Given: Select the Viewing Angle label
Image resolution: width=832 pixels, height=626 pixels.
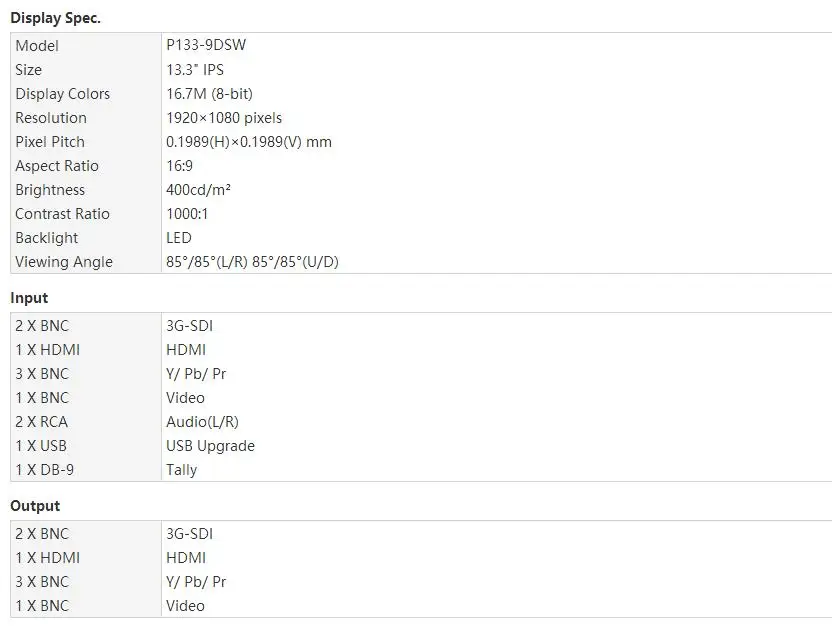Looking at the screenshot, I should point(64,262).
